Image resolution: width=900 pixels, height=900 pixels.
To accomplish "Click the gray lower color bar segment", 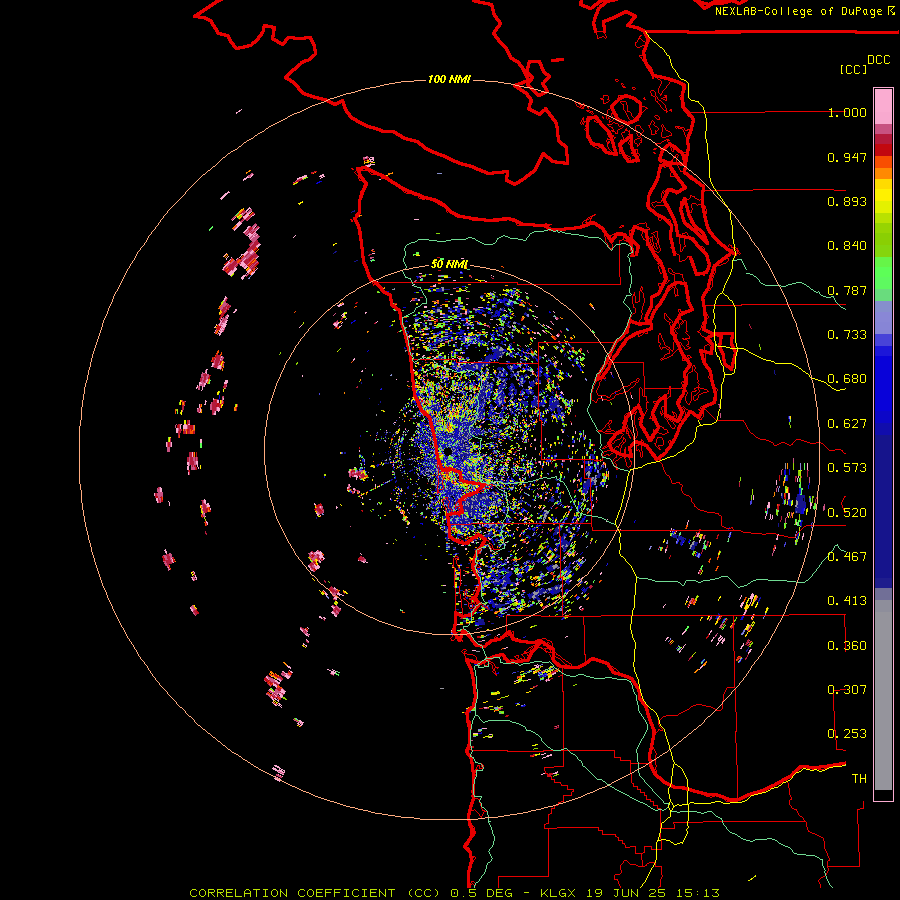I will [883, 695].
